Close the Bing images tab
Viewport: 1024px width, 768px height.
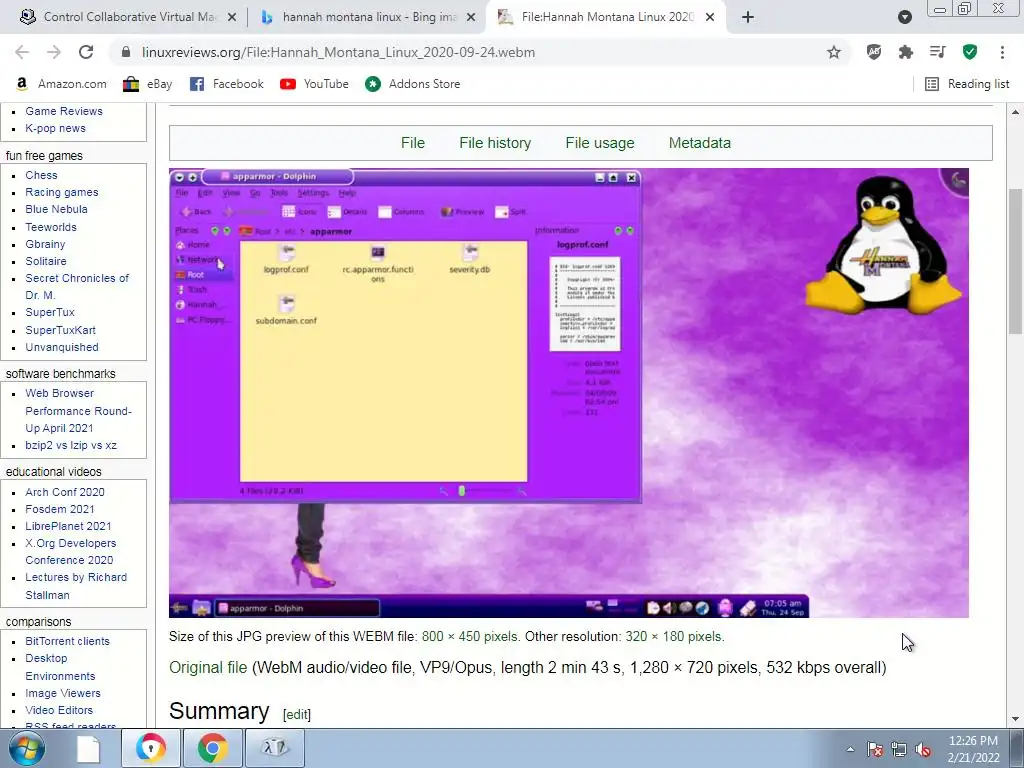pos(471,17)
